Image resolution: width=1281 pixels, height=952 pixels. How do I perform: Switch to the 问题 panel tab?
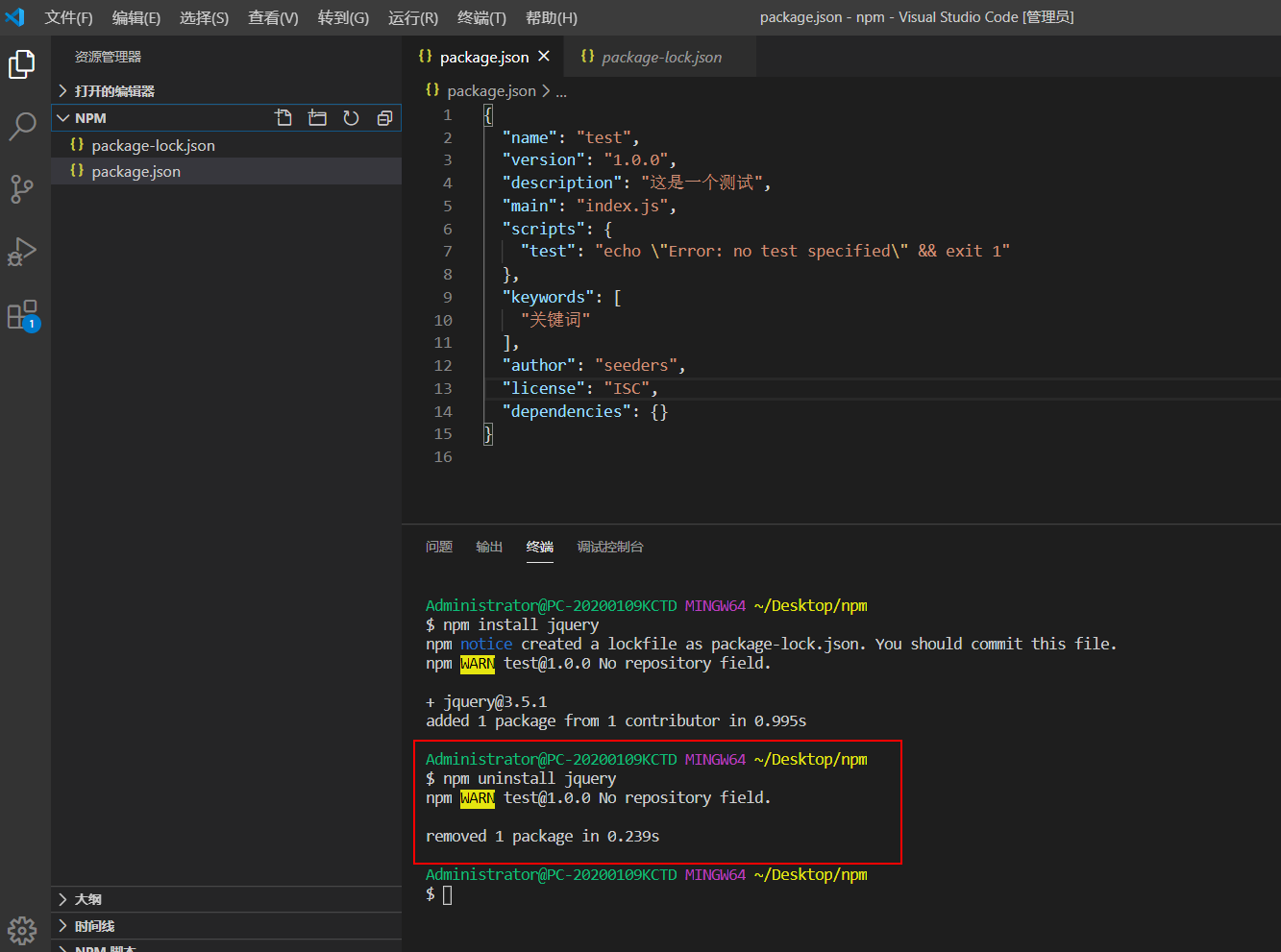click(439, 547)
